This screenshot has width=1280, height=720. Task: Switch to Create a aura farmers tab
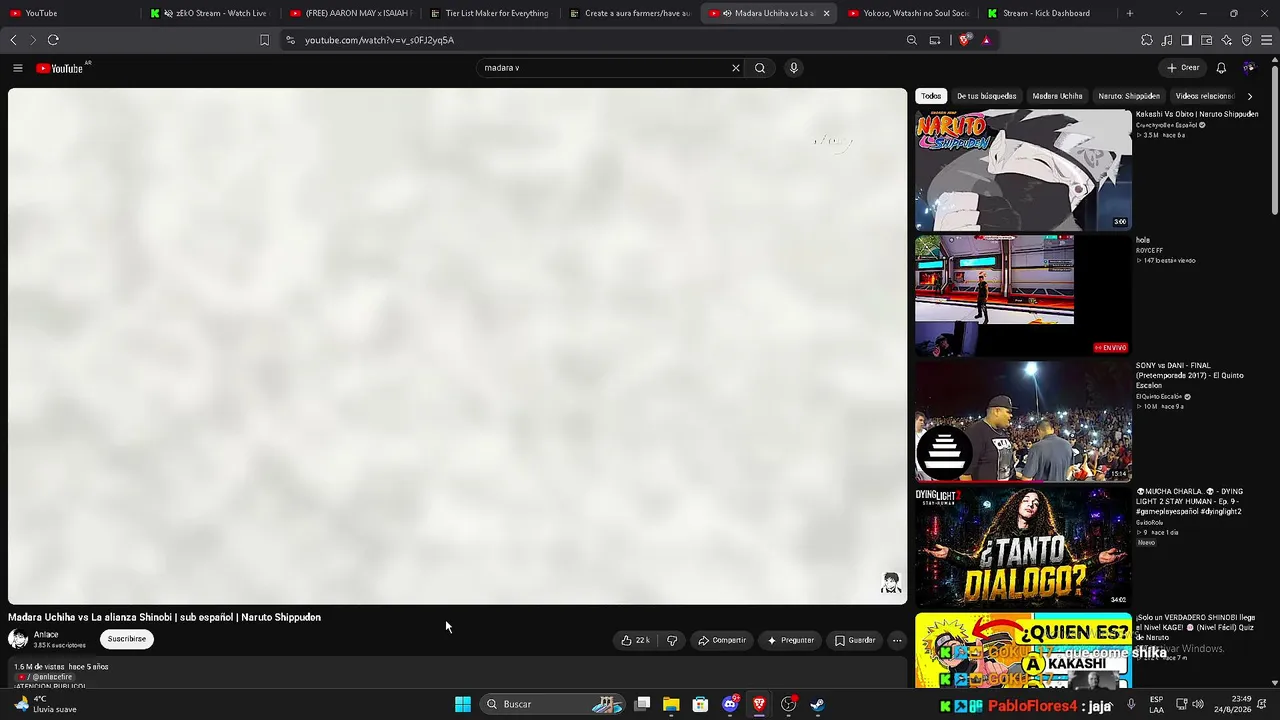point(629,13)
